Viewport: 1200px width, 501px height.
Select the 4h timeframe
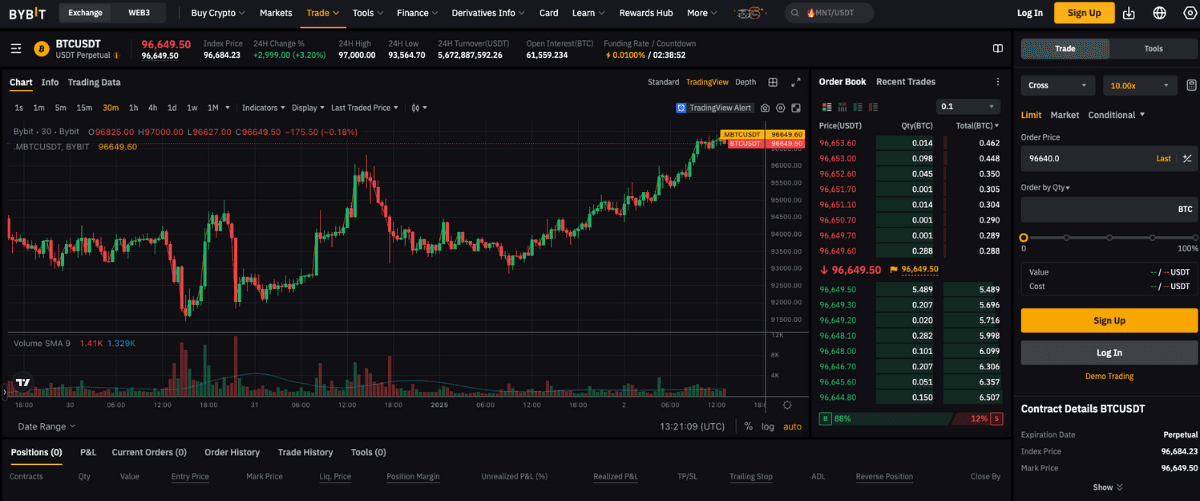click(152, 107)
